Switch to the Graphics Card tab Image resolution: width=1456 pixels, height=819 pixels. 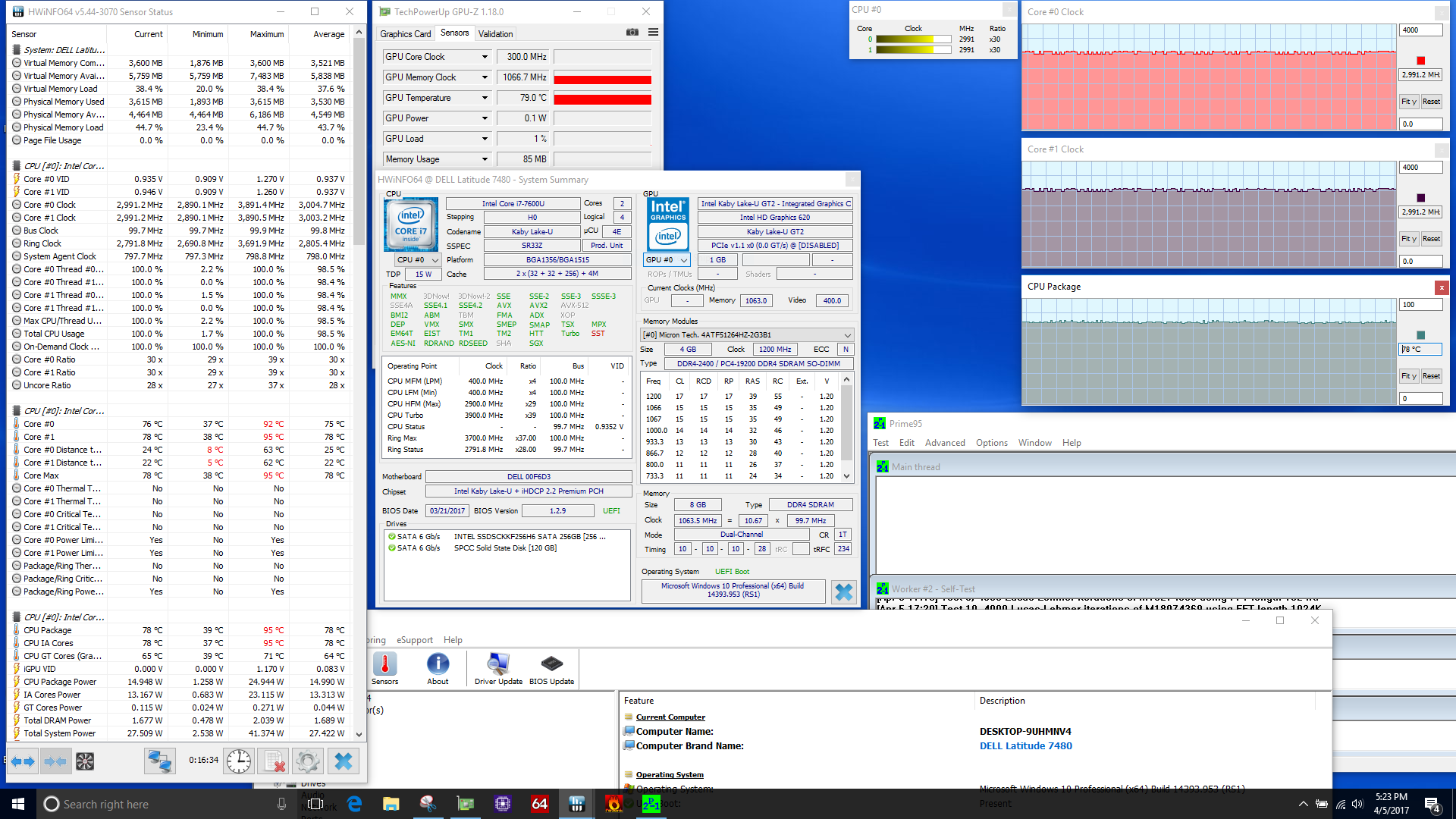[x=405, y=34]
